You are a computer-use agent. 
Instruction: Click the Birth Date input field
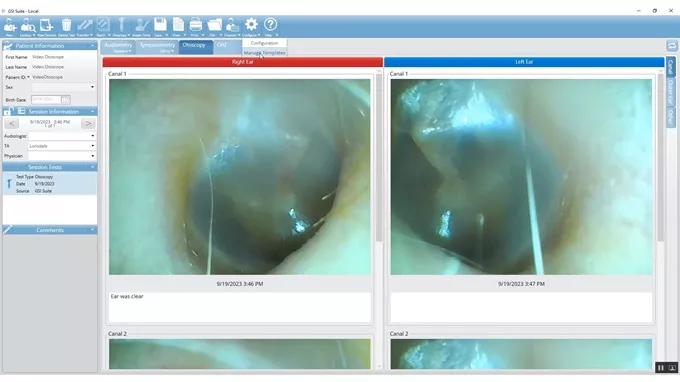tap(46, 100)
